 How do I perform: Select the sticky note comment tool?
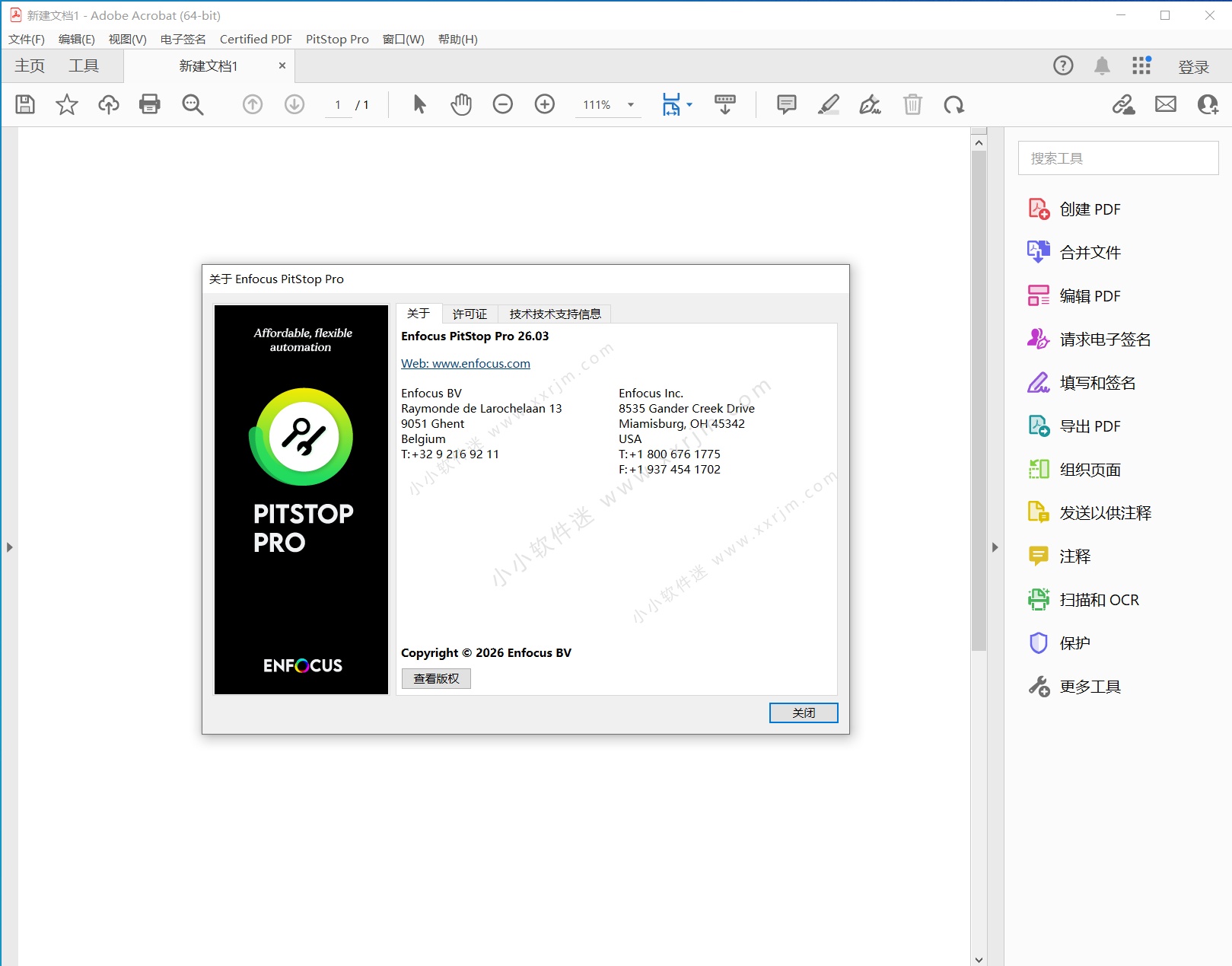(x=785, y=104)
